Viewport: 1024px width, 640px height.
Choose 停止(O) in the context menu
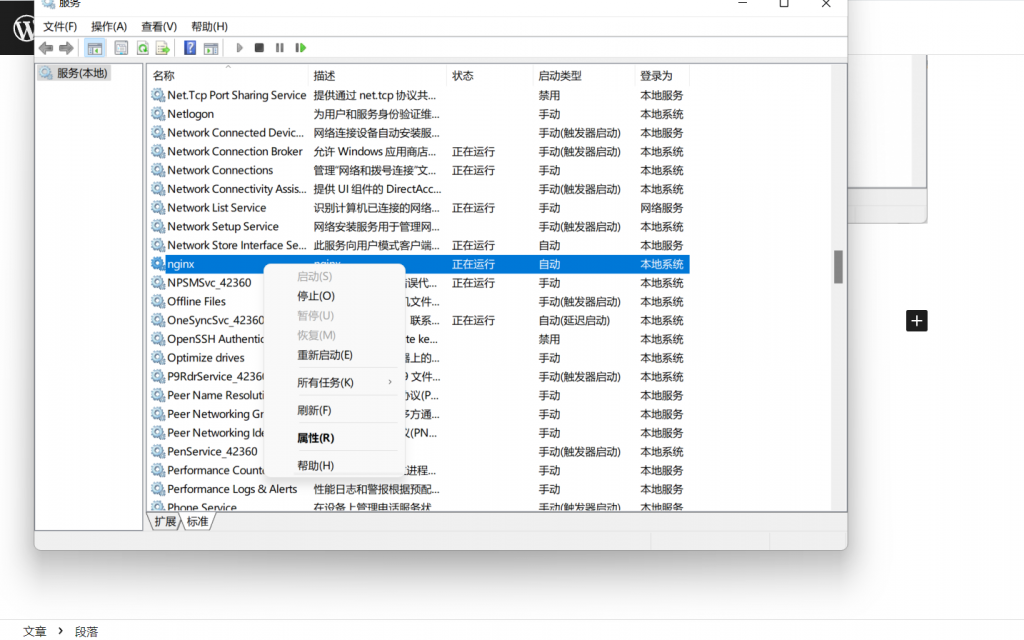tap(316, 296)
